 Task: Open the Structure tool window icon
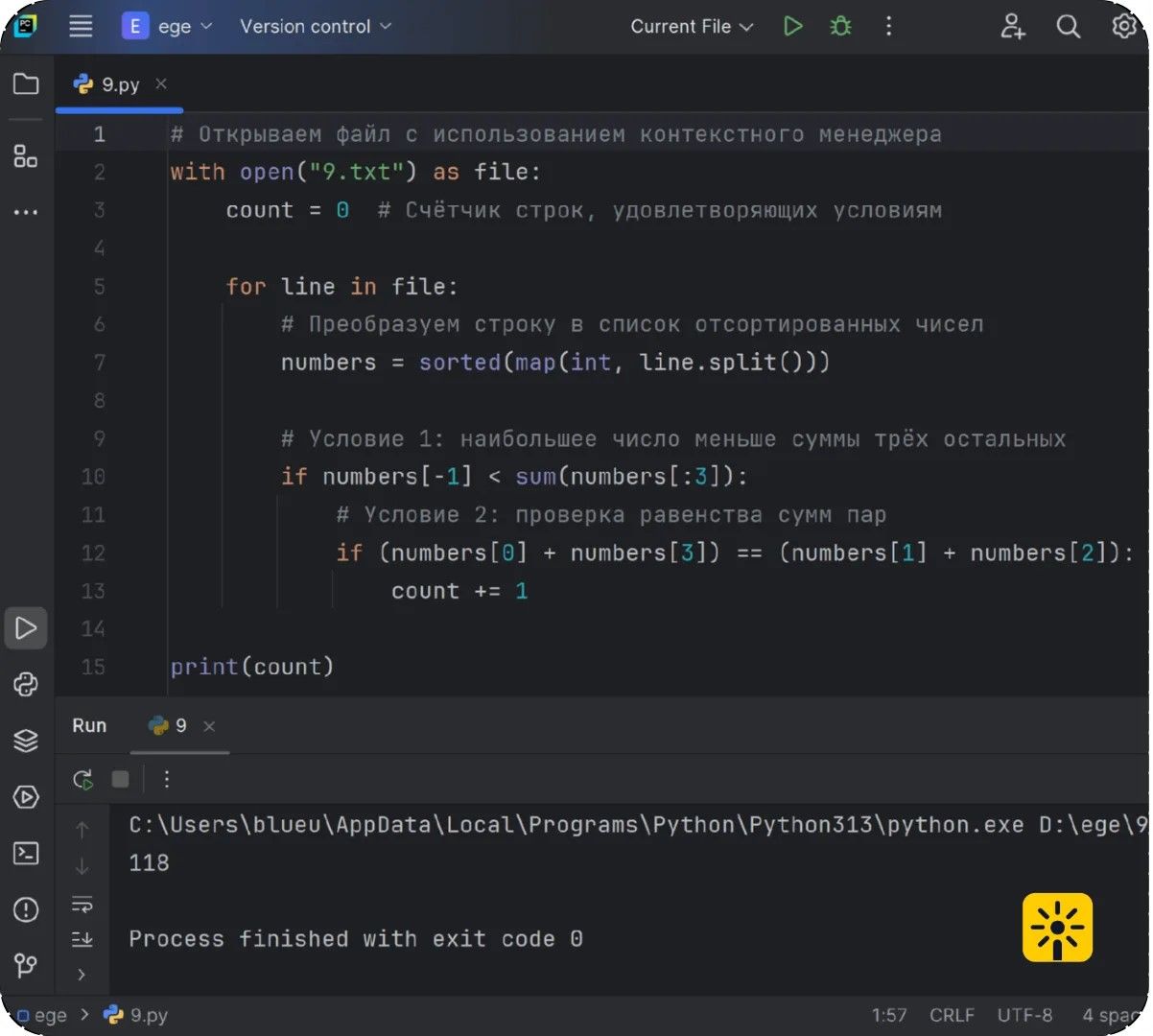click(x=26, y=156)
